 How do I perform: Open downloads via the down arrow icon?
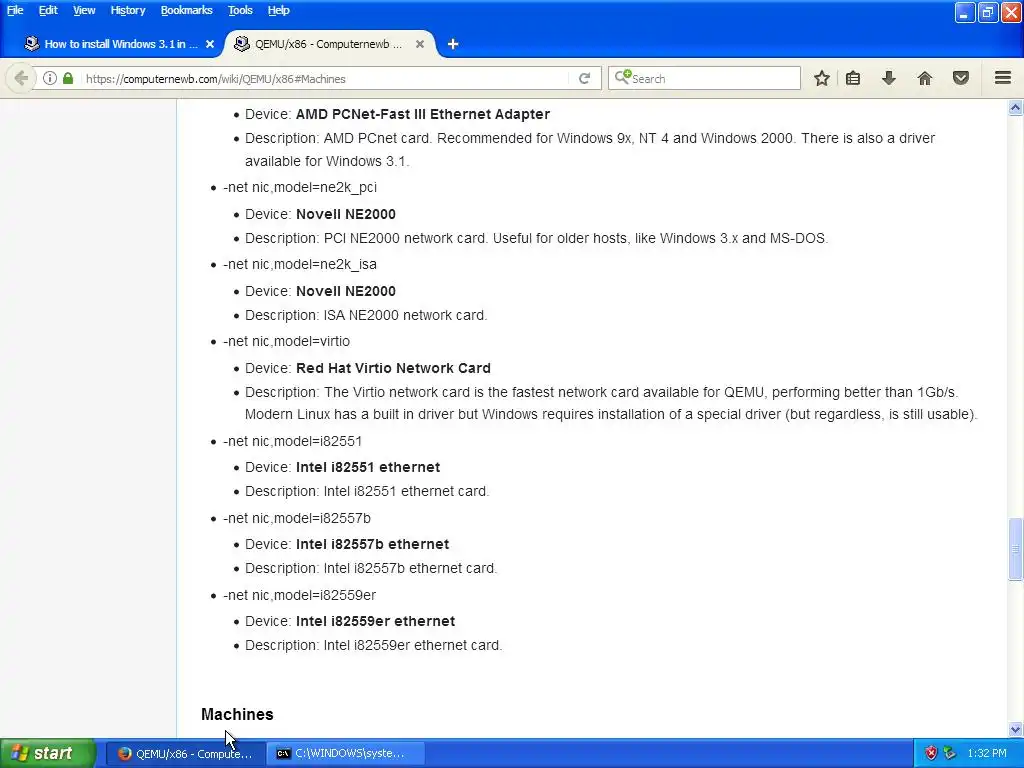coord(889,78)
